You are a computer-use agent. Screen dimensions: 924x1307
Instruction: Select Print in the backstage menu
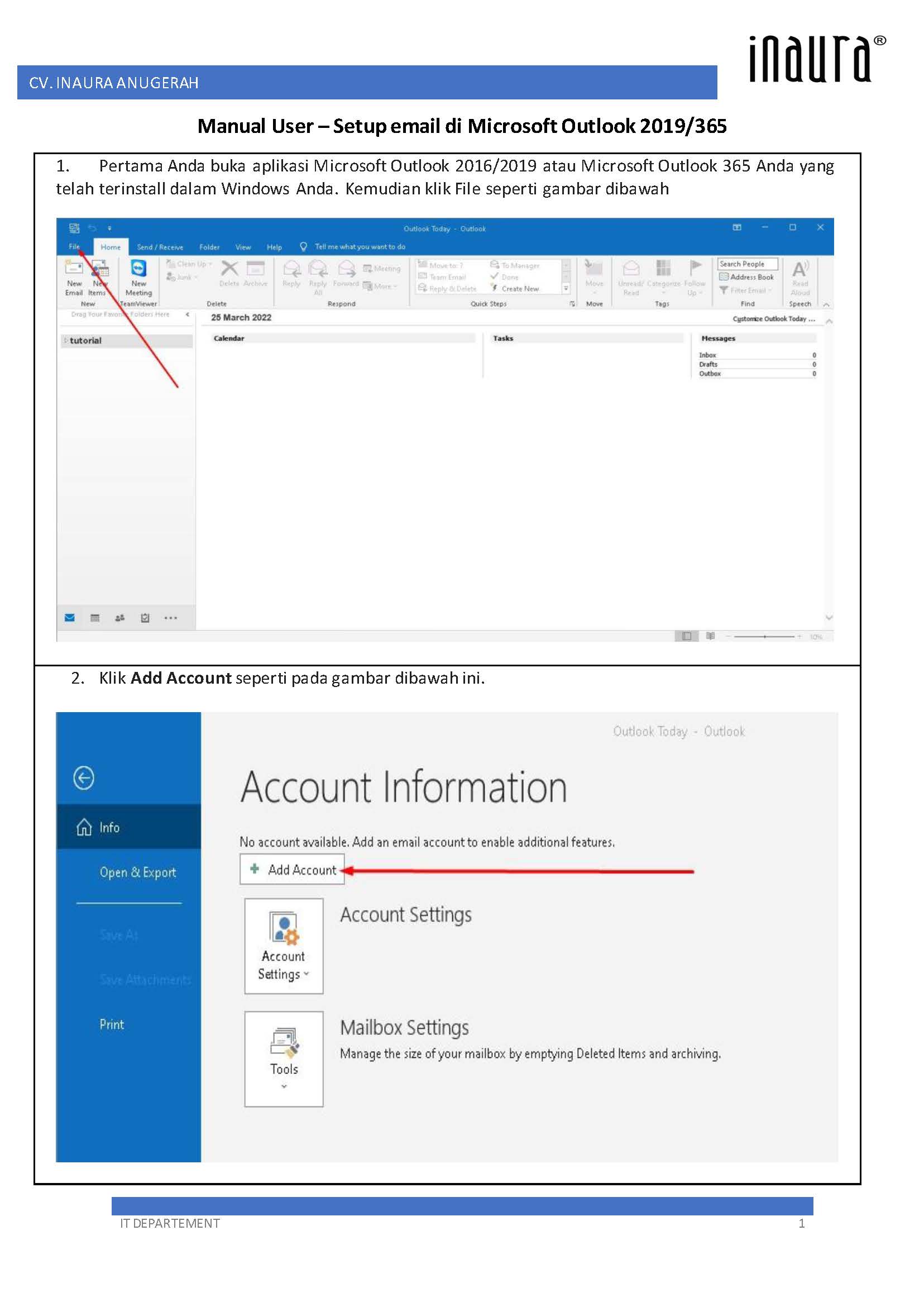click(112, 1024)
